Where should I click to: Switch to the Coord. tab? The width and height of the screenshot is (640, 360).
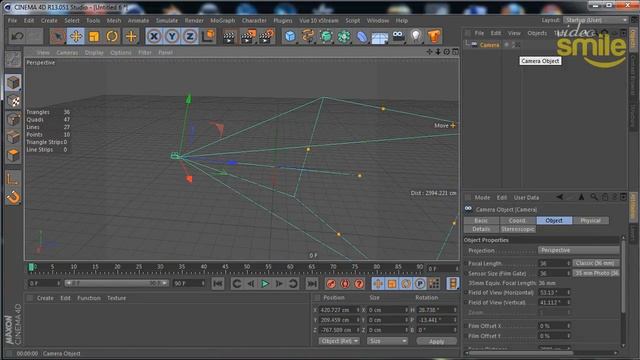coord(517,220)
